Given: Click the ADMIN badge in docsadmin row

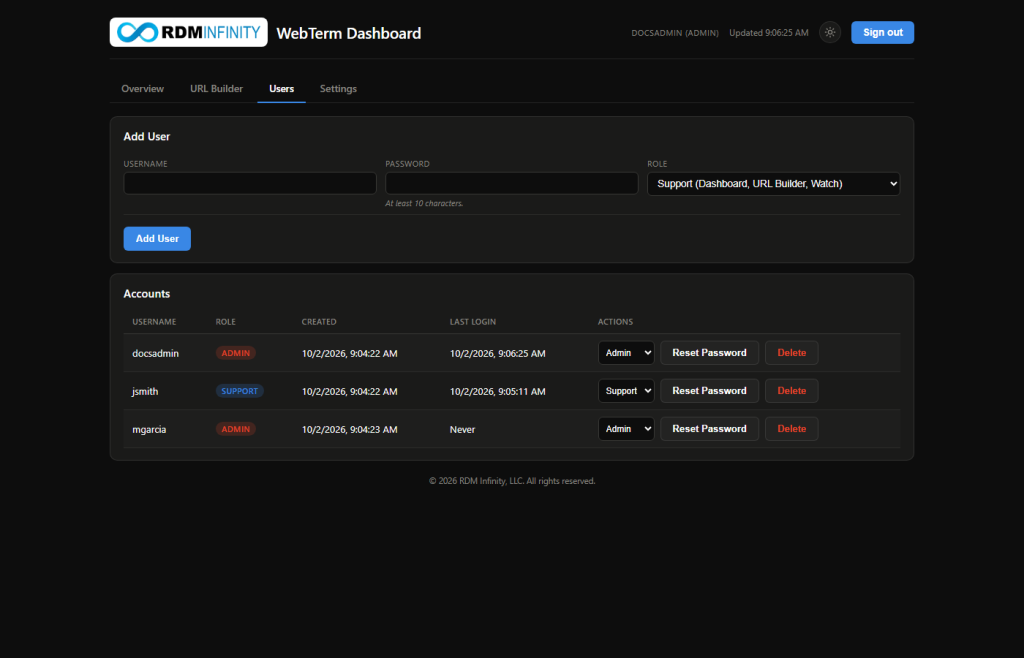Looking at the screenshot, I should 236,353.
